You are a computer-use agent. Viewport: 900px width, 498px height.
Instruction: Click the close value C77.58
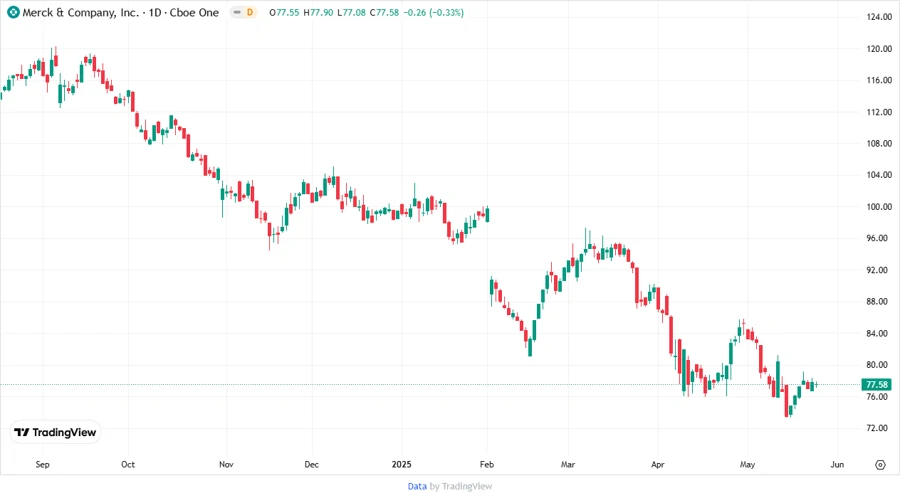pos(384,13)
